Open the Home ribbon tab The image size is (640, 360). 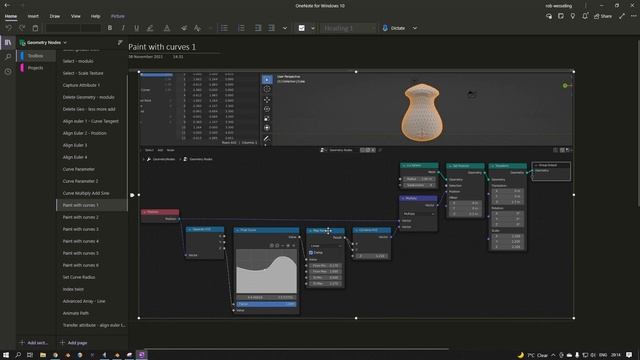(11, 16)
